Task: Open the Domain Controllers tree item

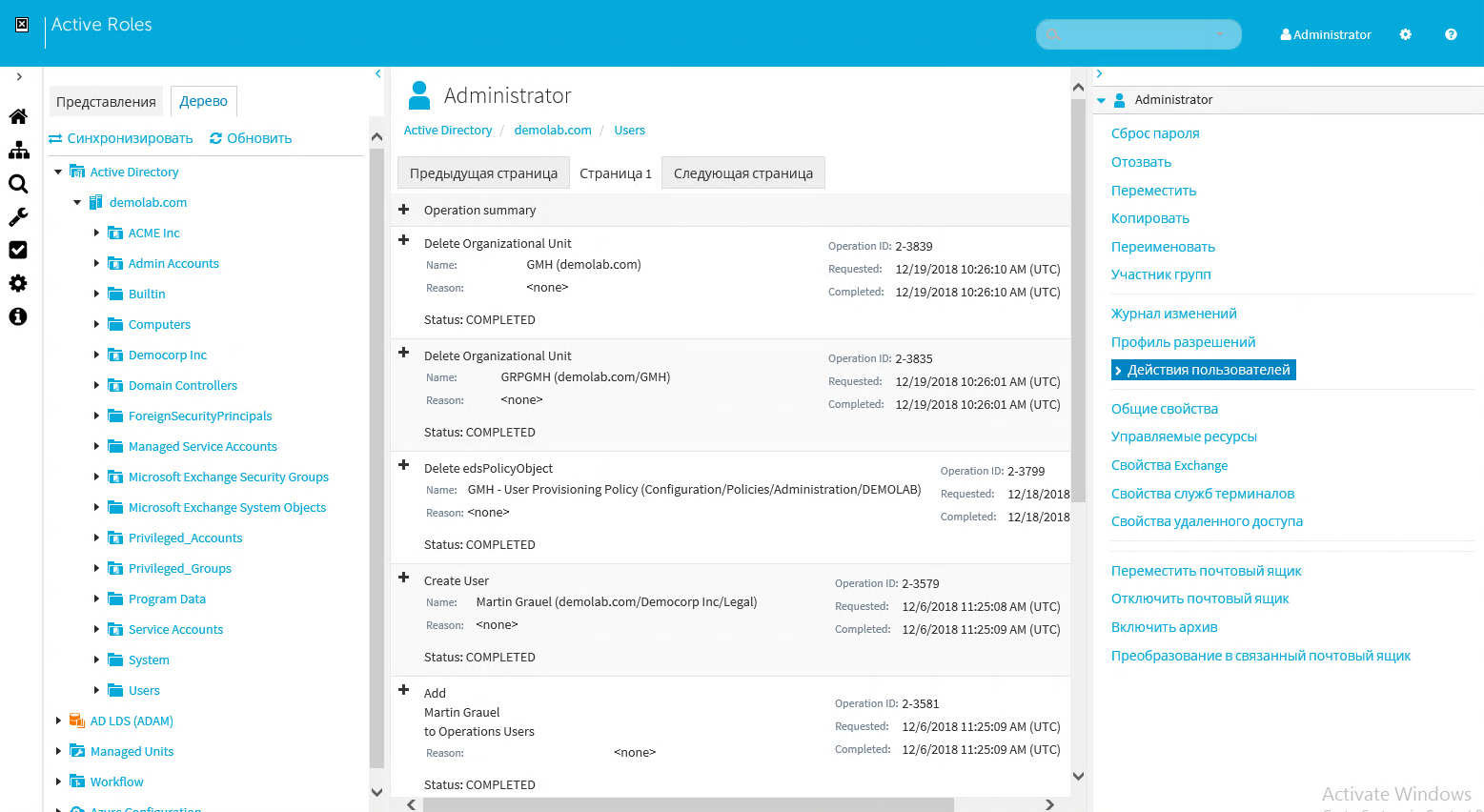Action: (x=183, y=385)
